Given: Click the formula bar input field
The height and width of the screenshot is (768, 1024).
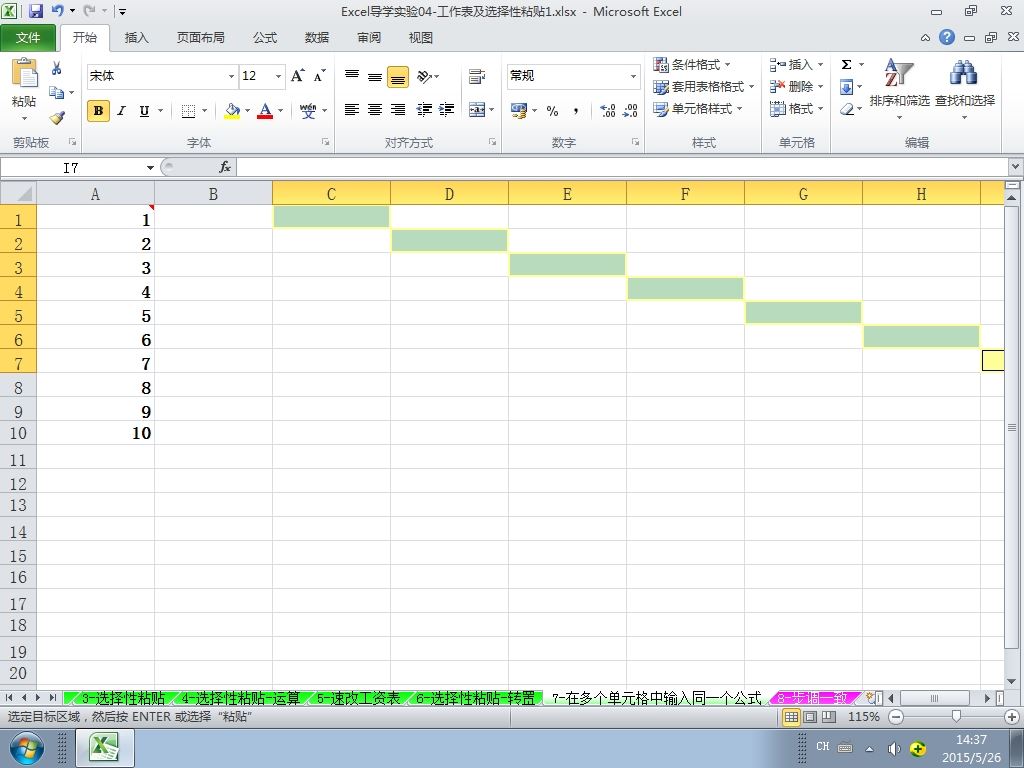Looking at the screenshot, I should pyautogui.click(x=623, y=168).
